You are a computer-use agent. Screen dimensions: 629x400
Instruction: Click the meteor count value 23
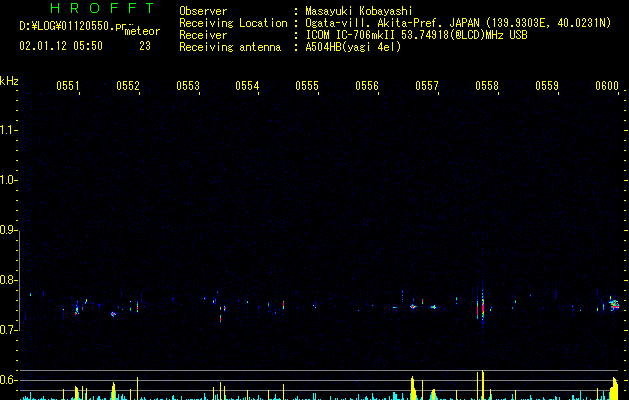pos(145,46)
